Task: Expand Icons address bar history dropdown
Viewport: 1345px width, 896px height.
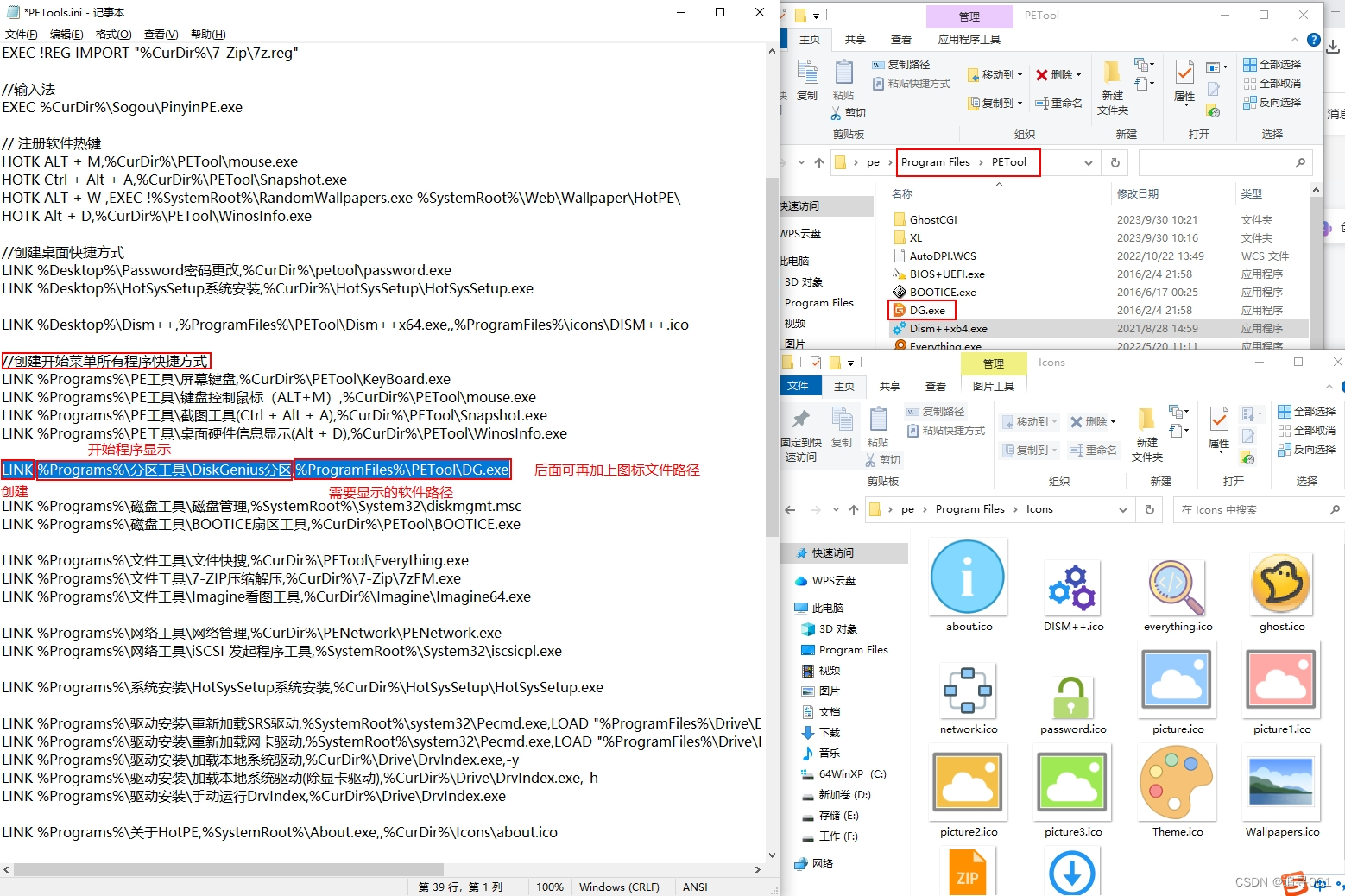Action: tap(1122, 509)
